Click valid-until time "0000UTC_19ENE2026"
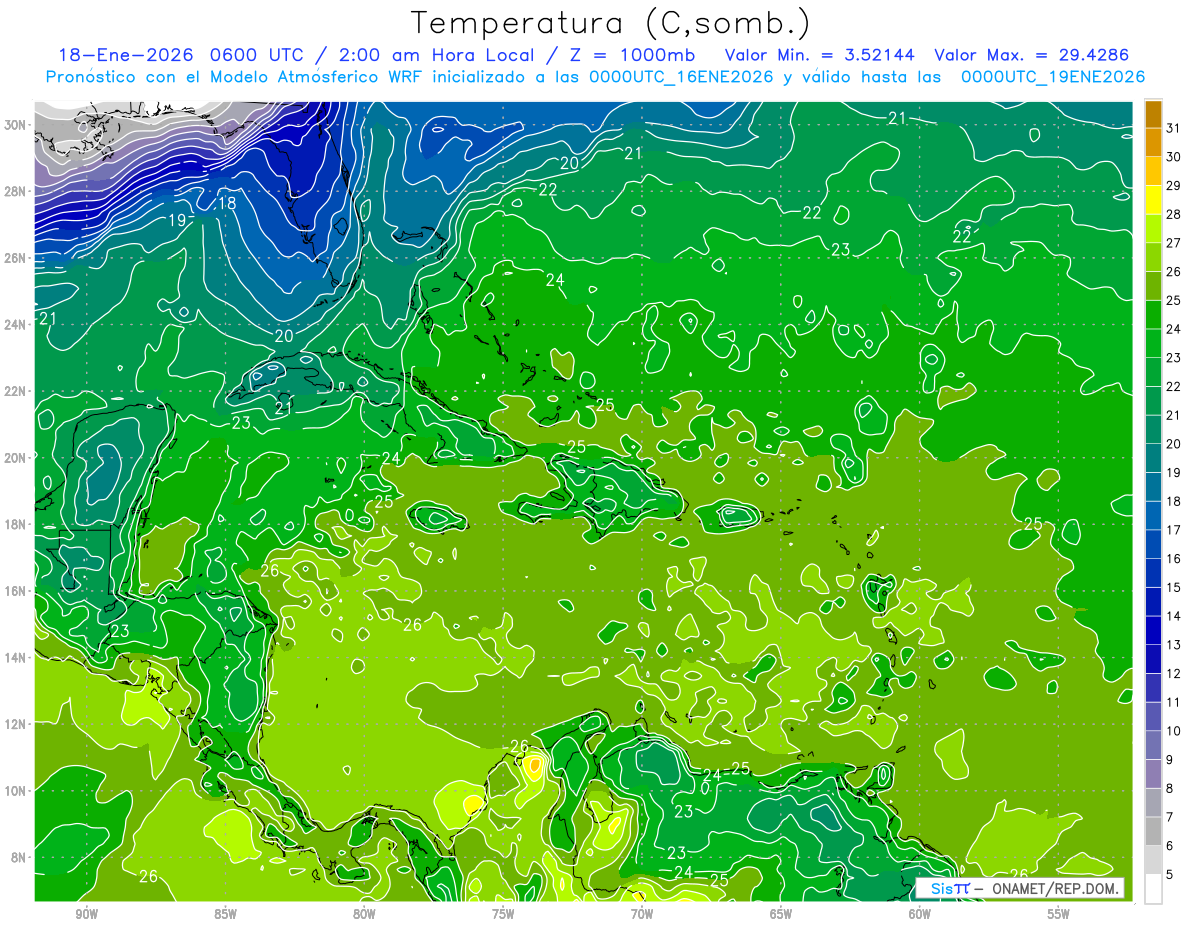Viewport: 1200px width, 927px height. coord(1053,77)
